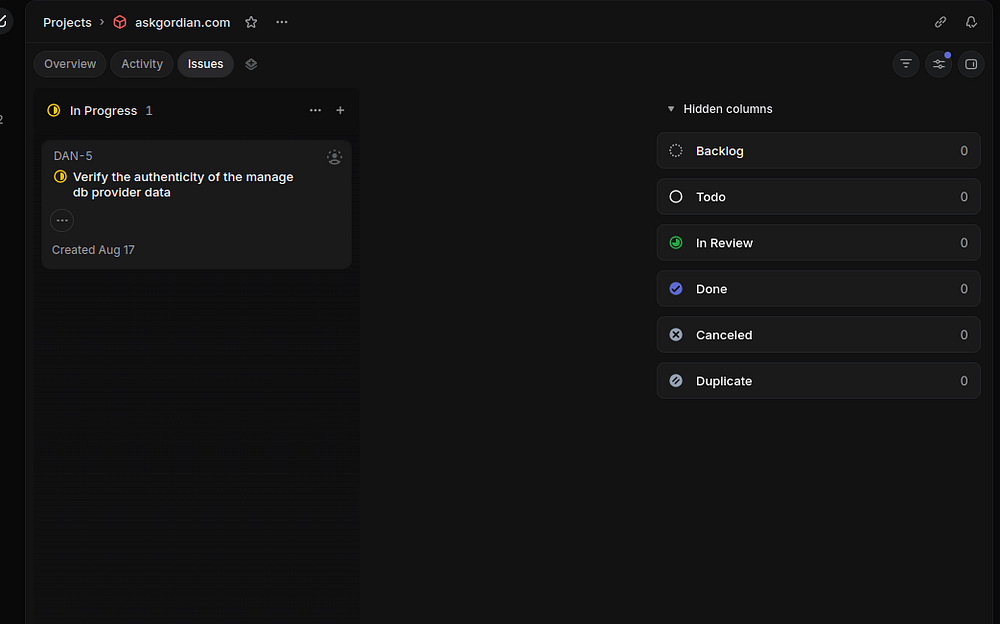Click the Duplicate slashed circle icon

[676, 380]
